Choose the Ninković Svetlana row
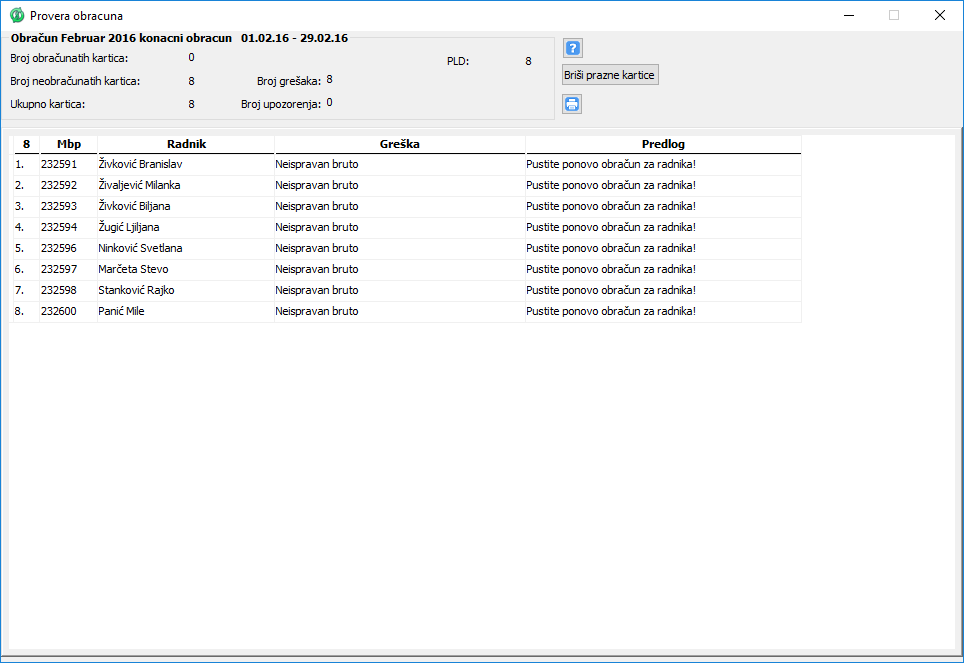The width and height of the screenshot is (964, 663). coord(140,248)
